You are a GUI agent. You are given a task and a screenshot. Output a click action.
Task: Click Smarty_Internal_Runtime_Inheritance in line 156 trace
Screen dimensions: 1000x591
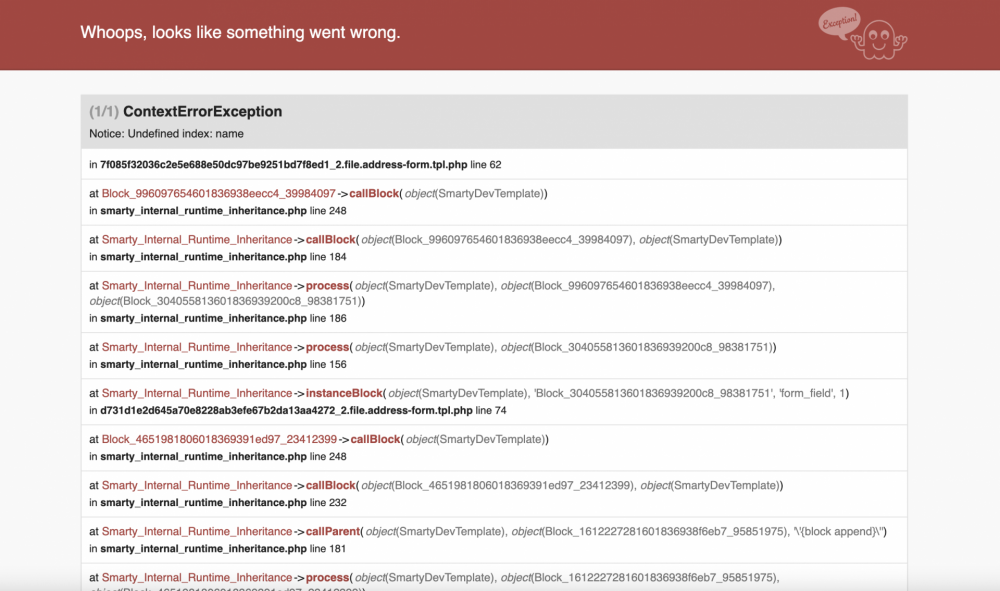click(197, 347)
